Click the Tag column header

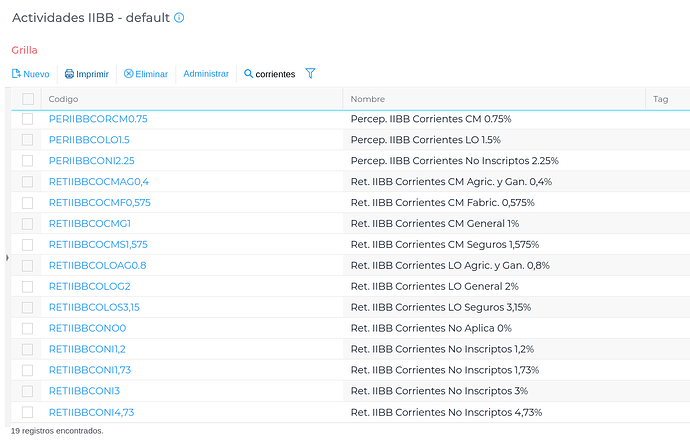coord(660,99)
